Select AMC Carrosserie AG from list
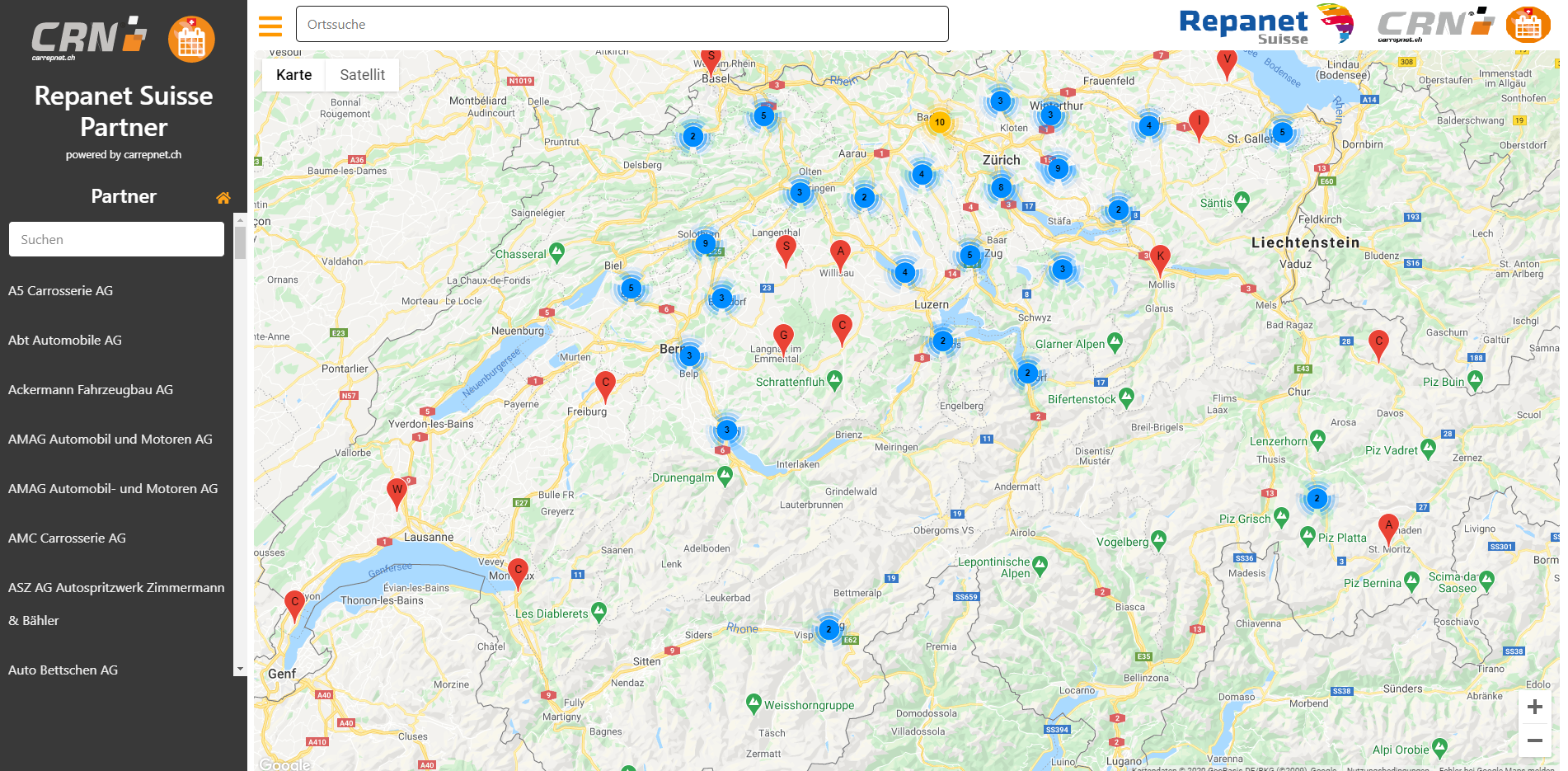 coord(68,538)
